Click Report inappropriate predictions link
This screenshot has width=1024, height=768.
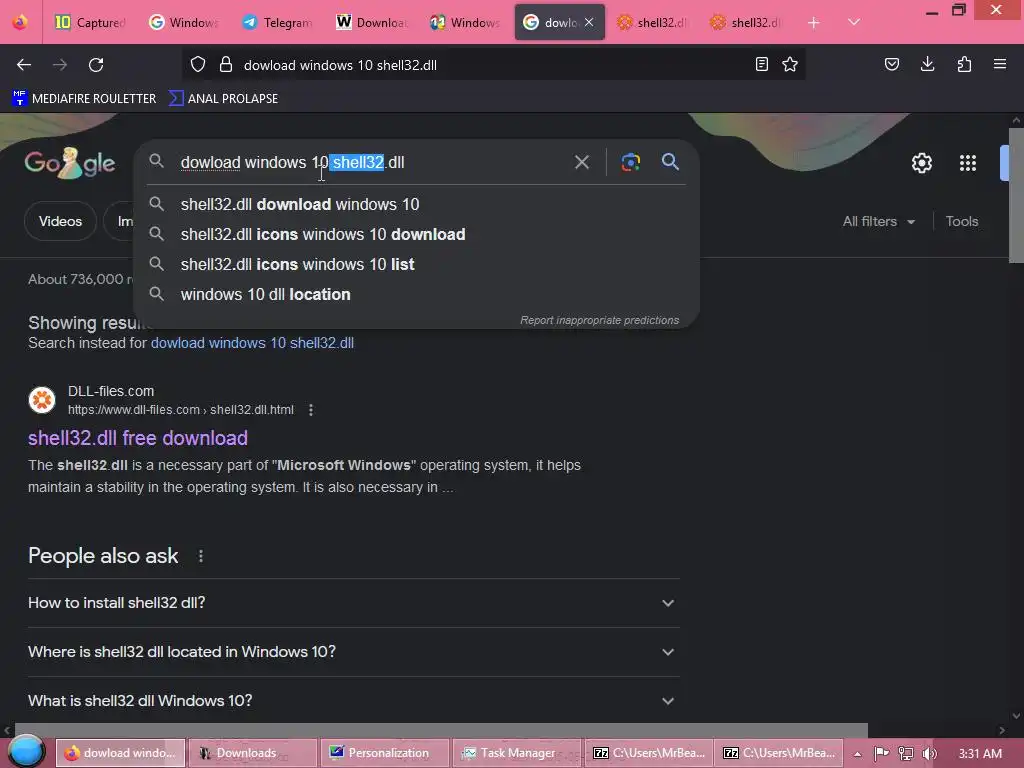click(x=600, y=320)
